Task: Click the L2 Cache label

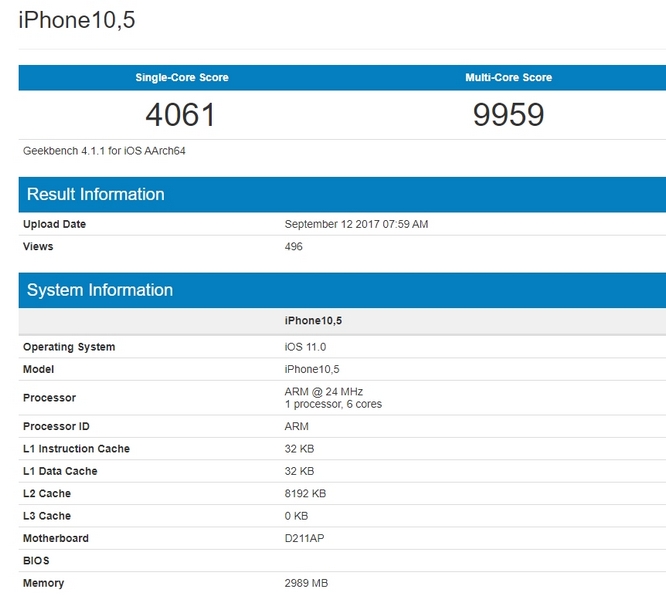Action: [47, 493]
